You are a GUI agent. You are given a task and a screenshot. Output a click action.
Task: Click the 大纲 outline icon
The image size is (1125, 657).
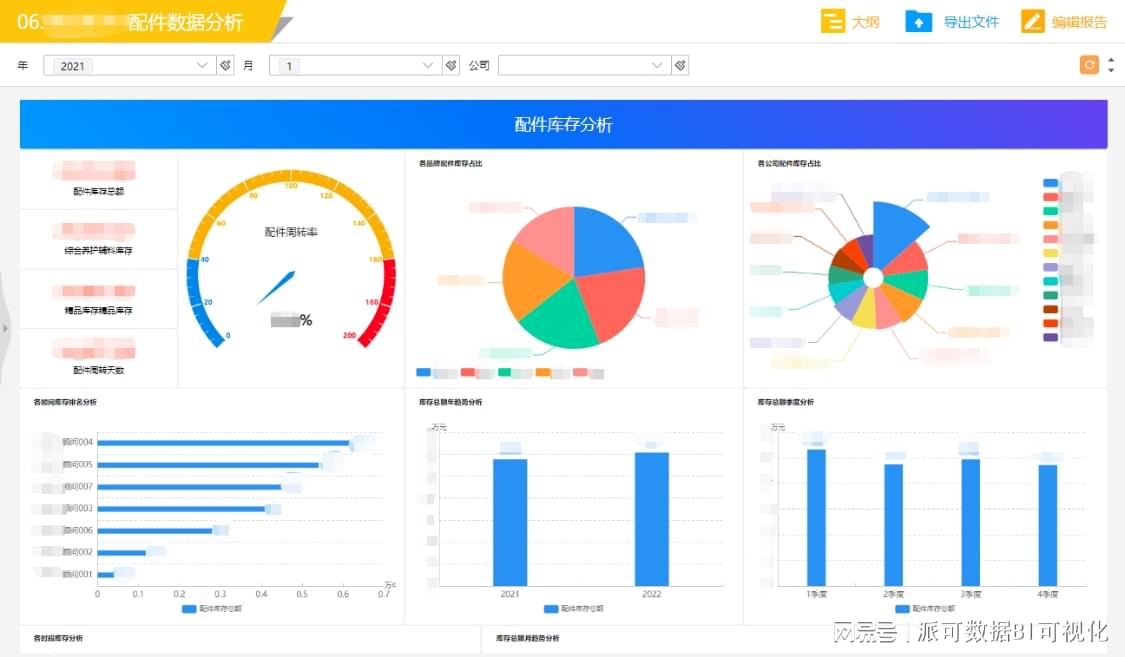pyautogui.click(x=835, y=20)
